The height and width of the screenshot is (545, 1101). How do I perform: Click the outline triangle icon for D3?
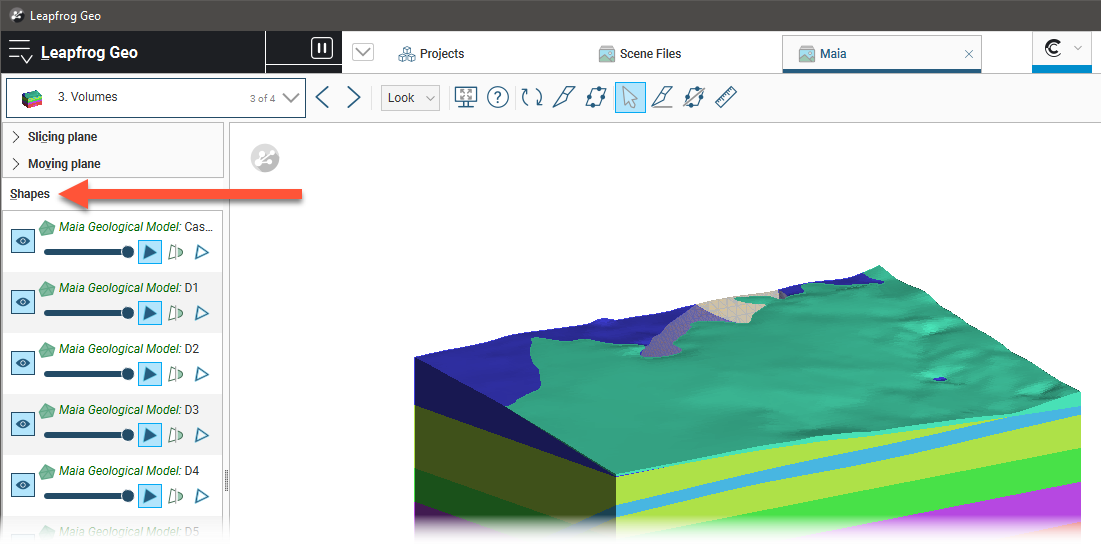[202, 435]
